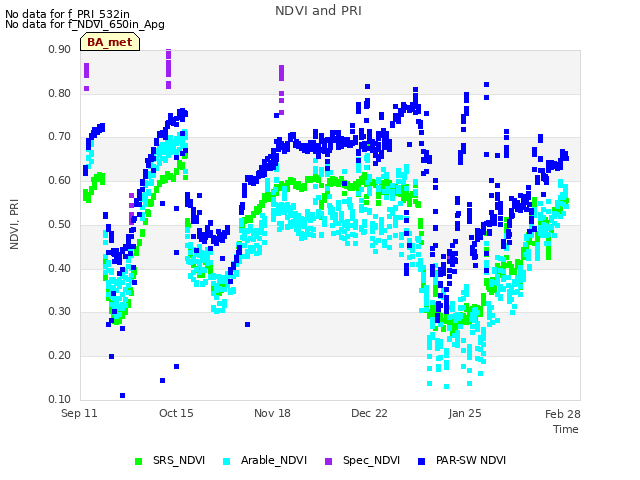Click the Dec 22 x-axis tick label
The height and width of the screenshot is (480, 640).
369,413
